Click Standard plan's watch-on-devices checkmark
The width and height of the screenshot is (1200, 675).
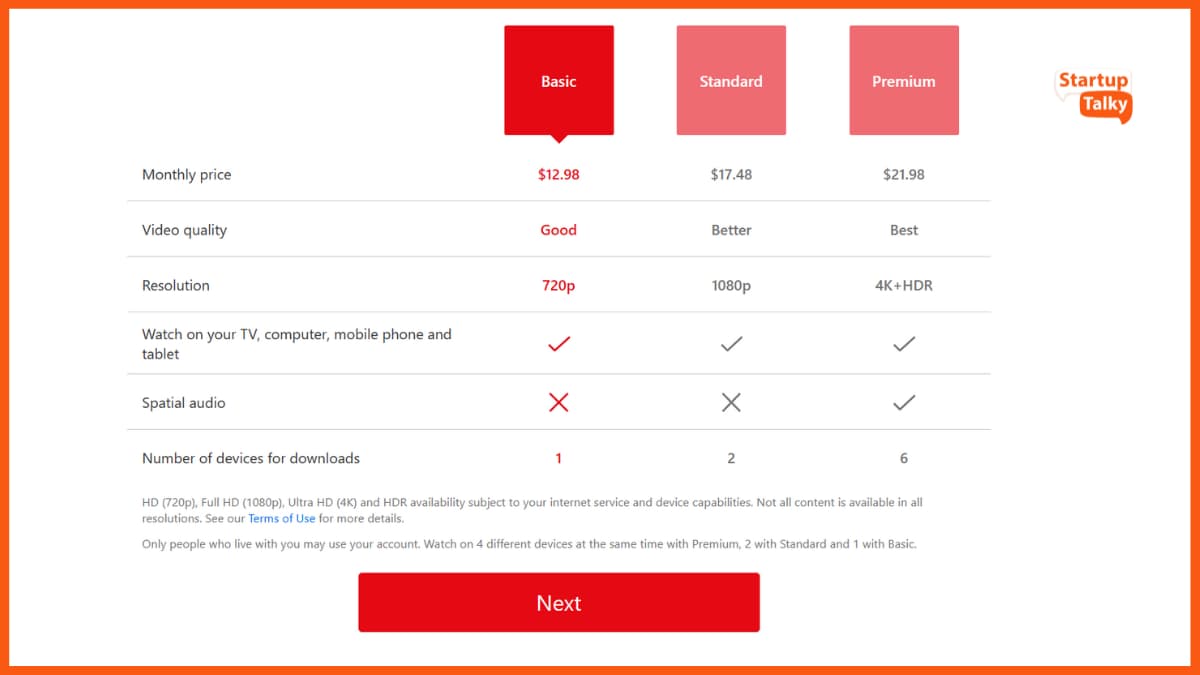pyautogui.click(x=731, y=344)
